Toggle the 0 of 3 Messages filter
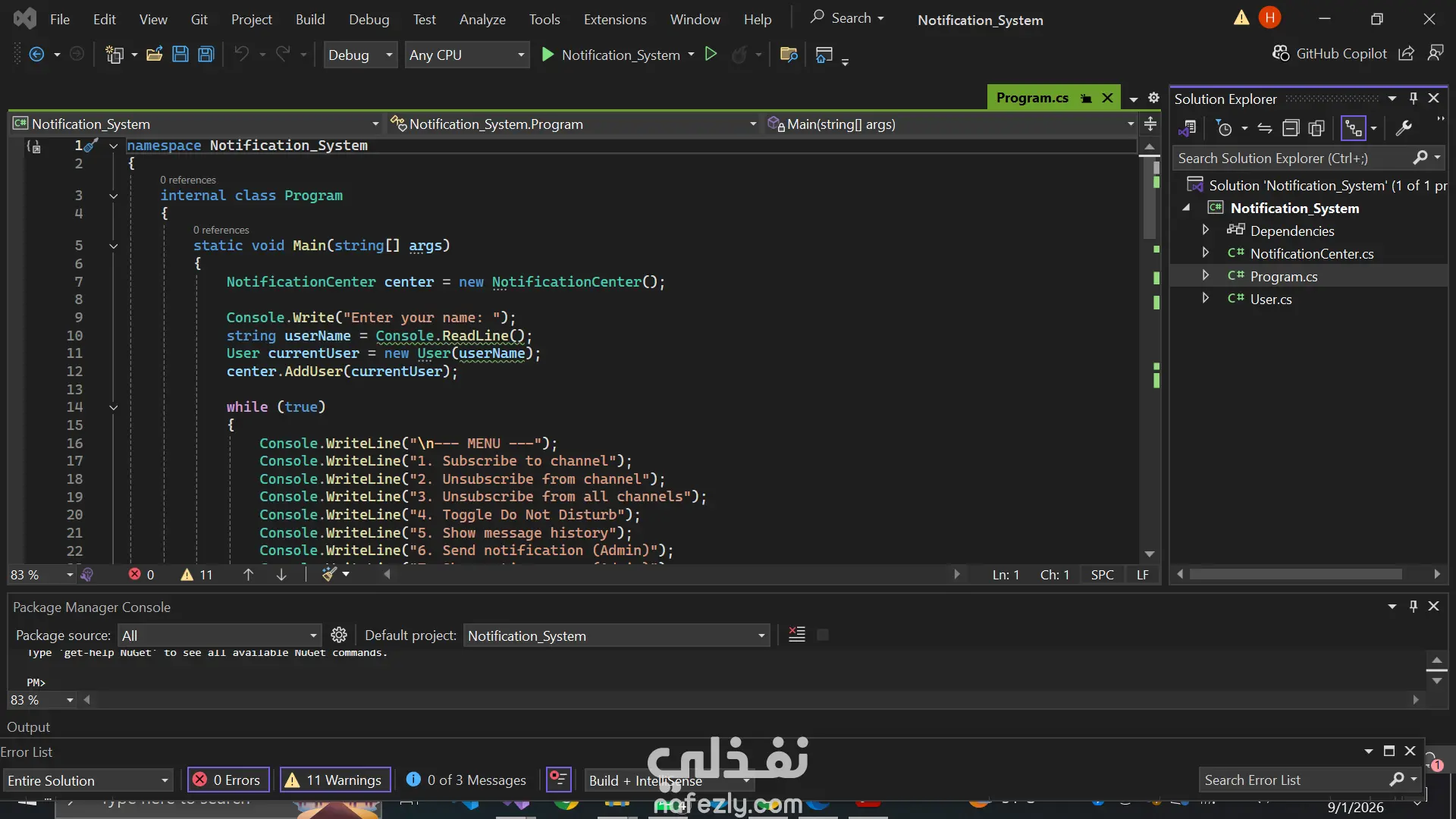The image size is (1456, 819). pyautogui.click(x=466, y=780)
